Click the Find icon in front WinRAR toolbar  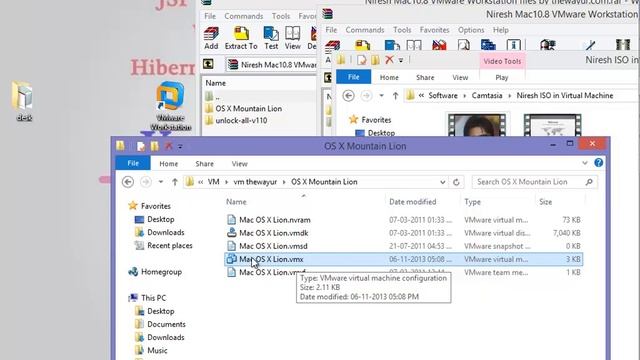[463, 45]
